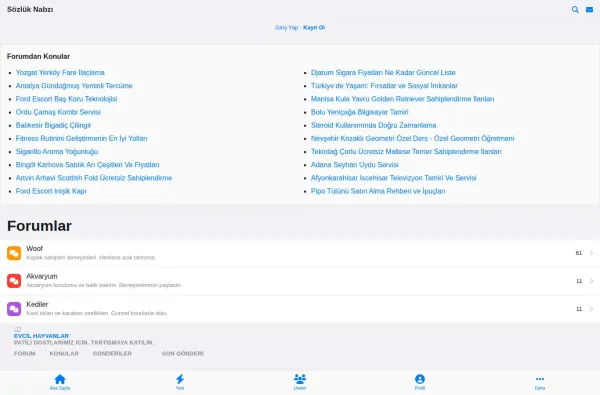Expand the Kediler forum chevron
600x395 pixels.
tap(591, 309)
